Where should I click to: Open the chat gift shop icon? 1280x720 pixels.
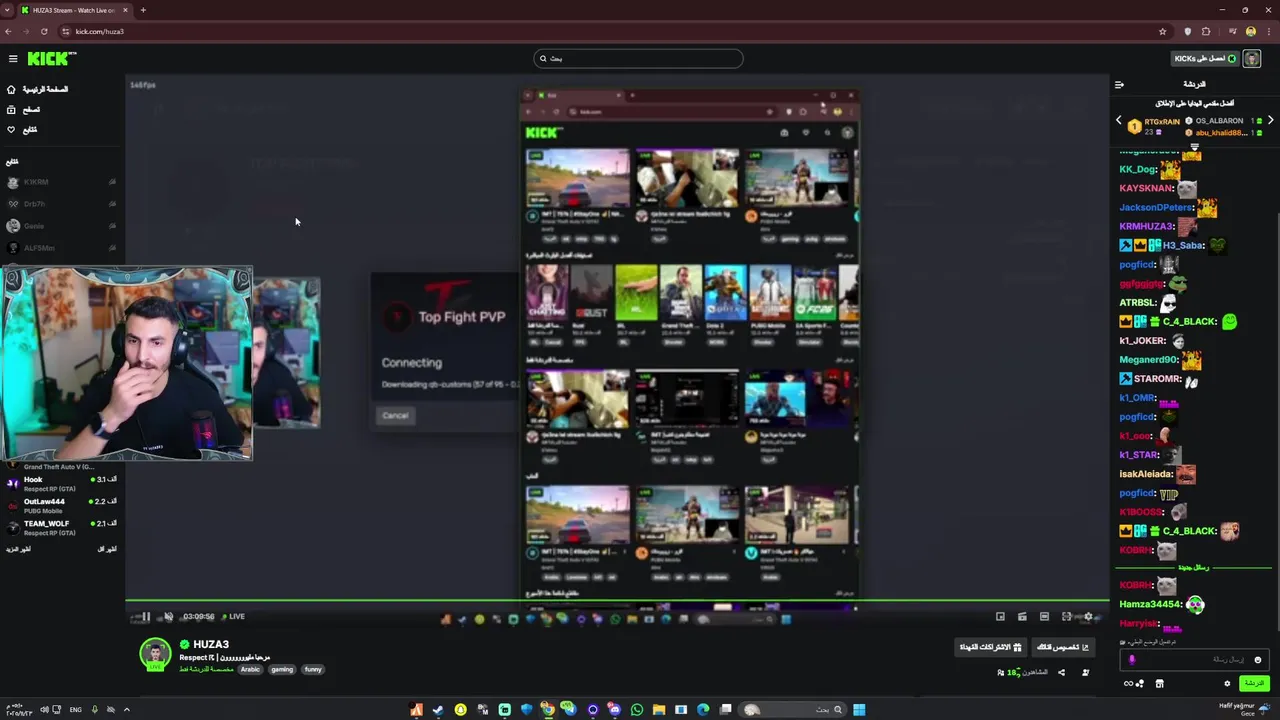coord(1160,684)
